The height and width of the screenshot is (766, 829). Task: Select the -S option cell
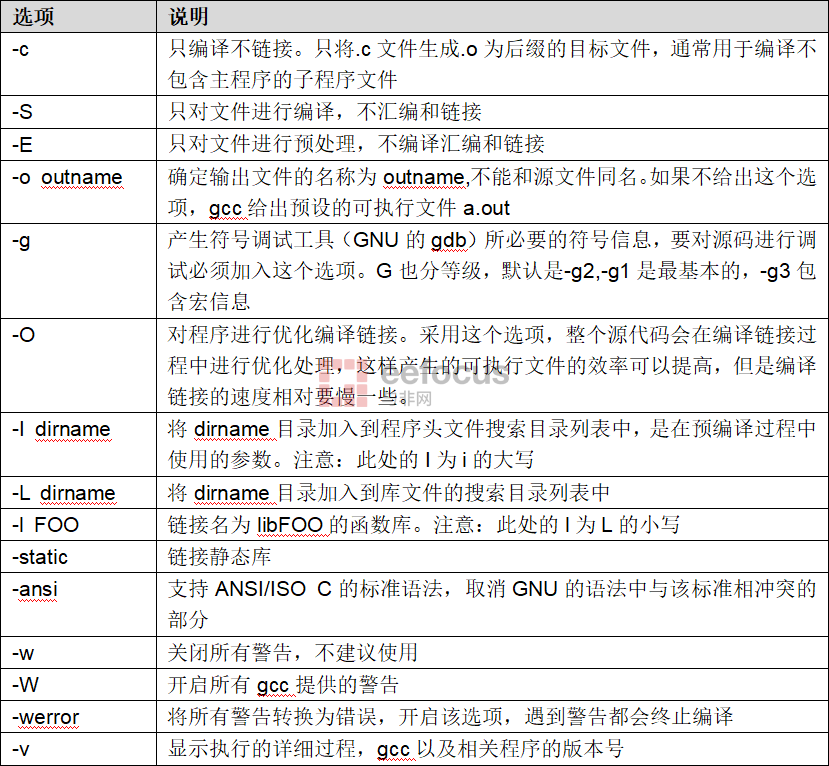[x=78, y=112]
